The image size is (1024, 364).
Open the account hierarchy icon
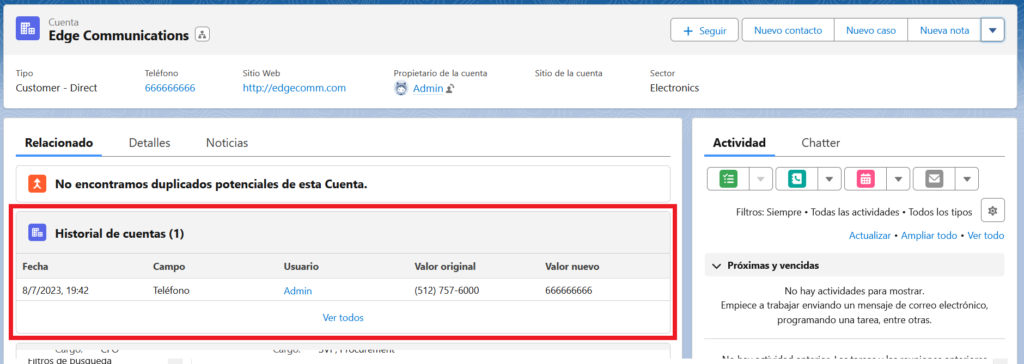point(202,35)
